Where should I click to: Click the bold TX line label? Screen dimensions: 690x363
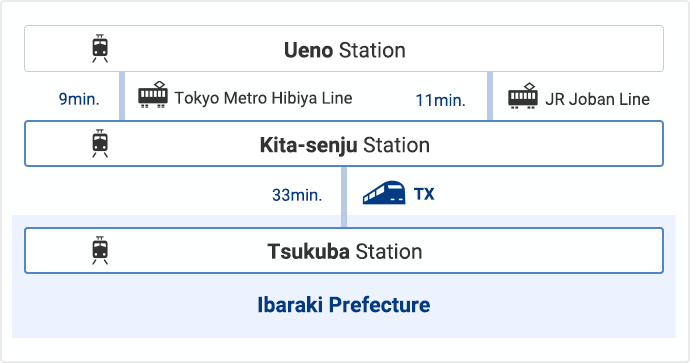click(424, 194)
